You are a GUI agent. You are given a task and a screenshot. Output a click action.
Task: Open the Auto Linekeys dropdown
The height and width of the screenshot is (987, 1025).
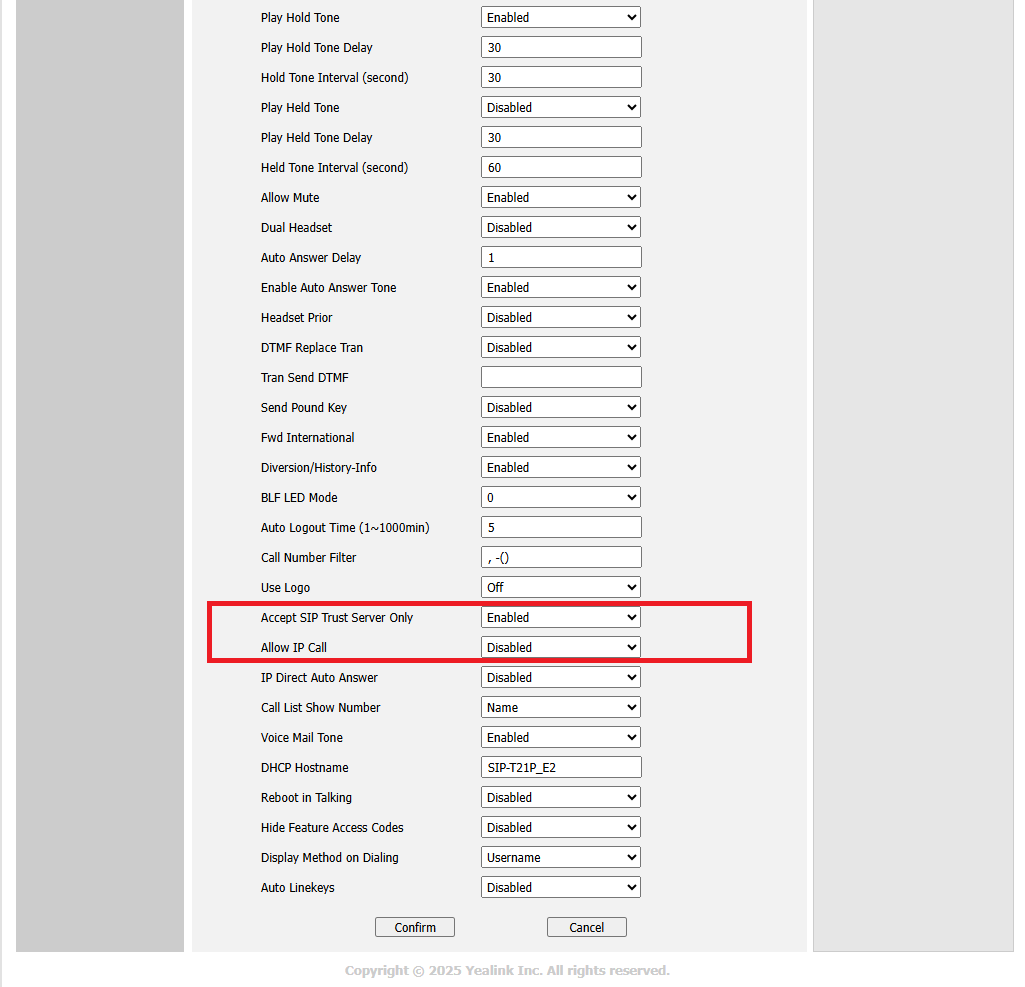click(560, 887)
